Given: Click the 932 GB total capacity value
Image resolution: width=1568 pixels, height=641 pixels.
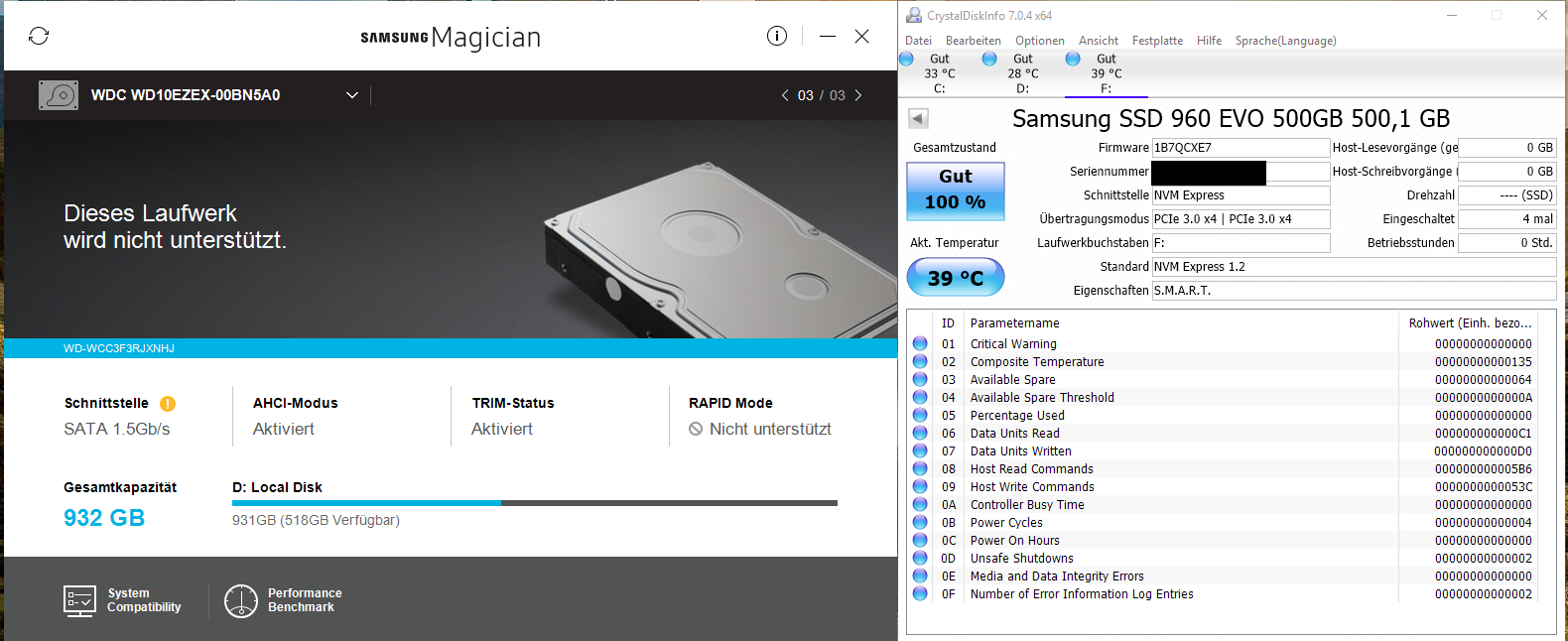Looking at the screenshot, I should [x=104, y=518].
